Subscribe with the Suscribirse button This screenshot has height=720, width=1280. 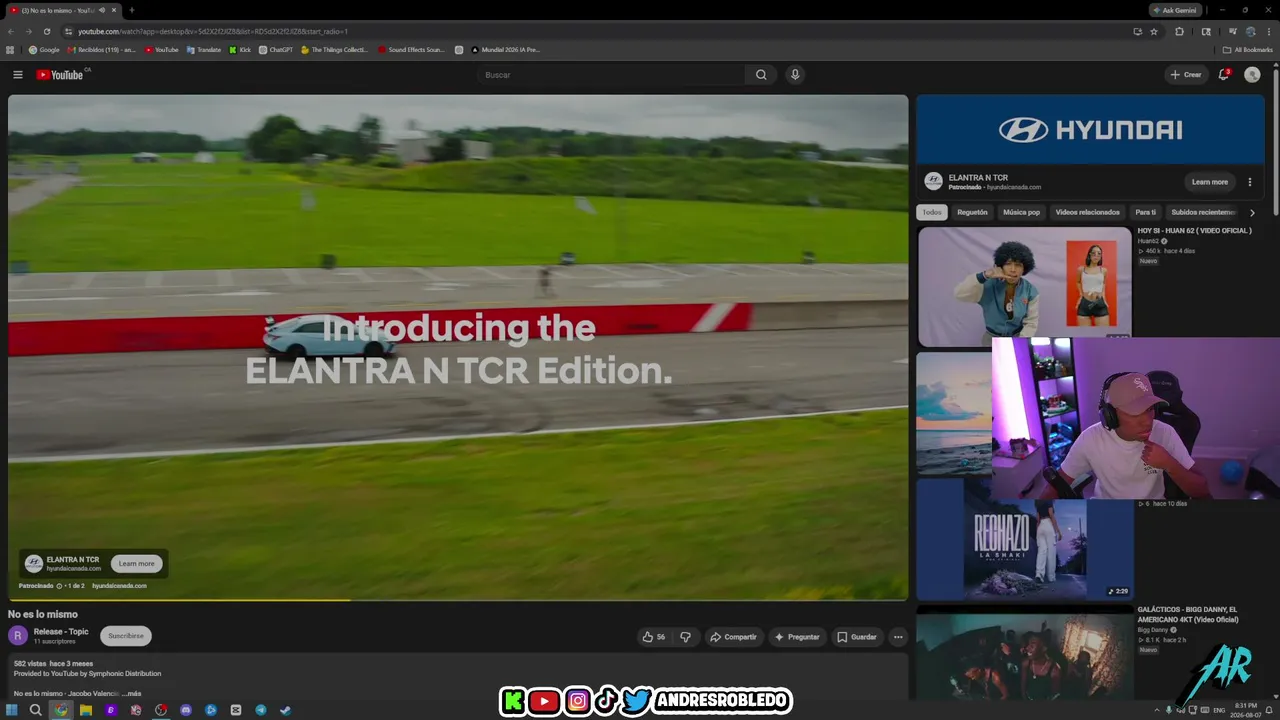tap(126, 636)
